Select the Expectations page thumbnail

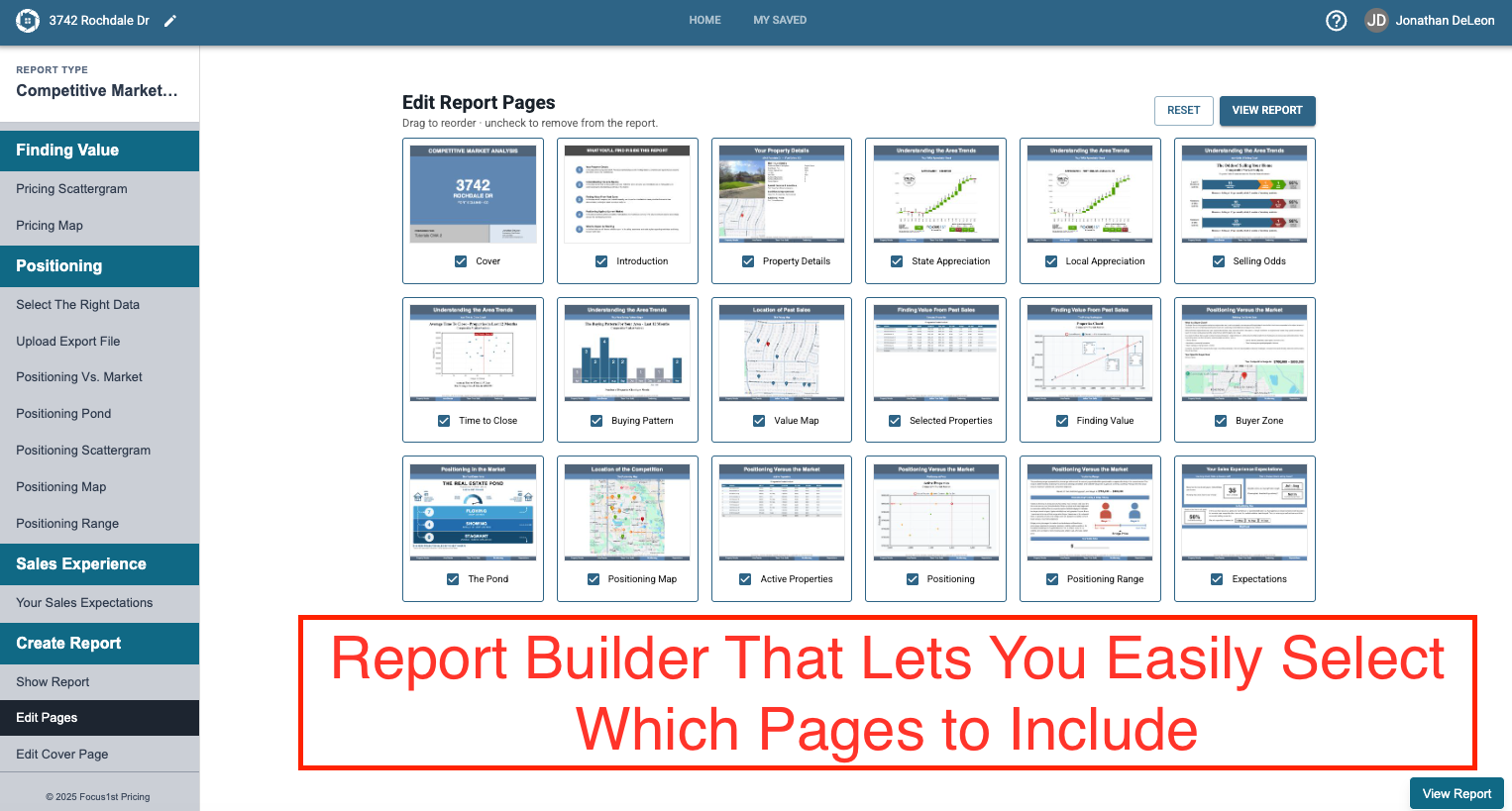tap(1244, 512)
